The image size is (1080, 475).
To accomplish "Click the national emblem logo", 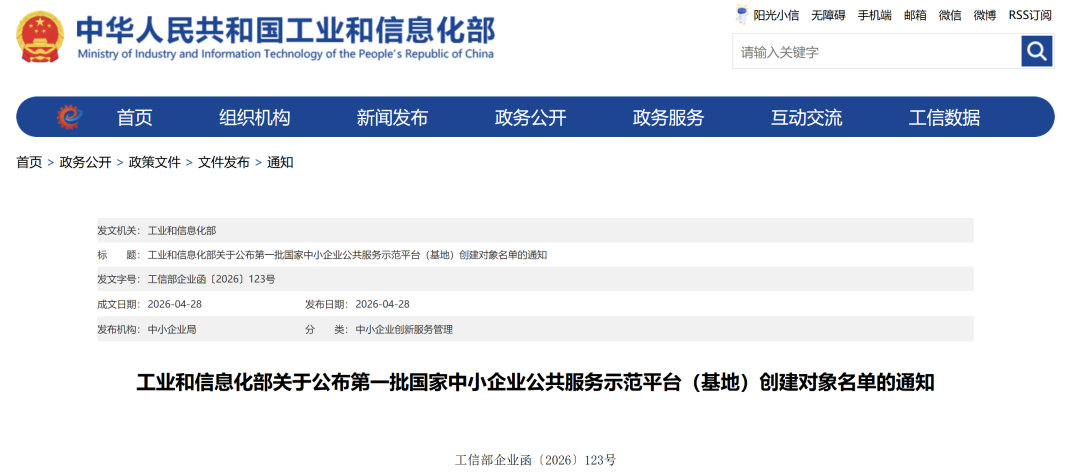I will tap(40, 37).
